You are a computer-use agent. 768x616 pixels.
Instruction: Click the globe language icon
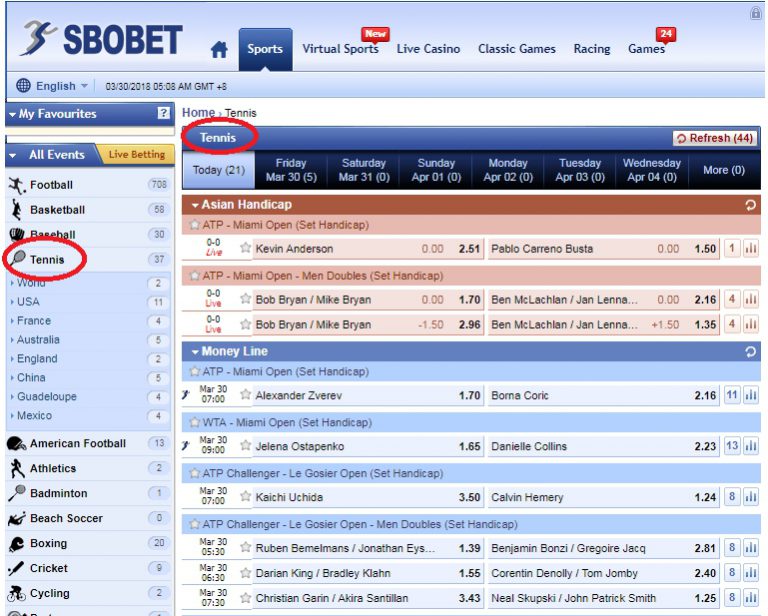[x=23, y=85]
